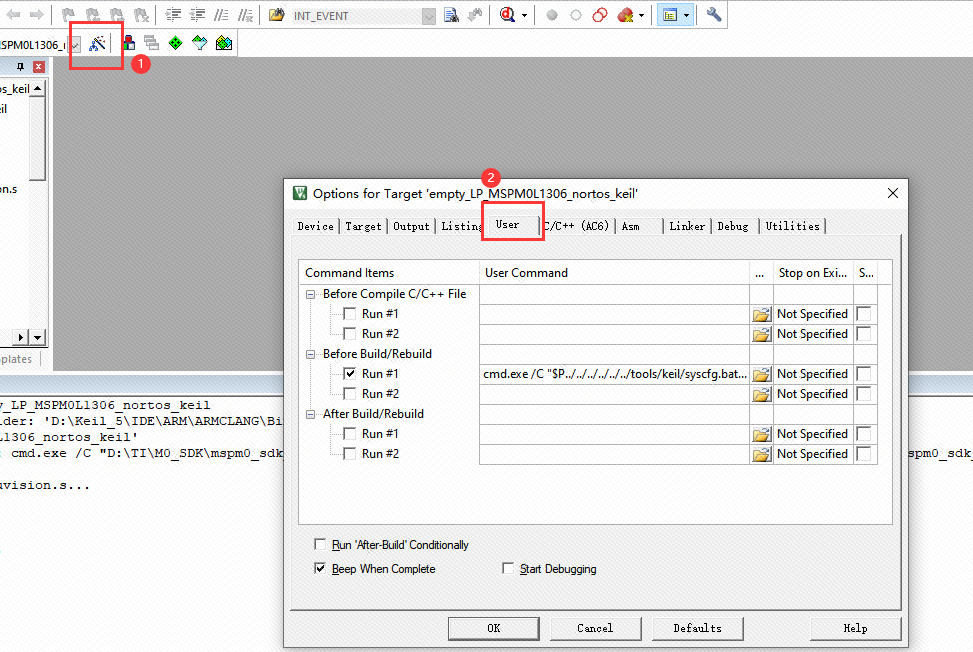Click kill all breakpoints icon
The width and height of the screenshot is (973, 652).
(x=625, y=15)
